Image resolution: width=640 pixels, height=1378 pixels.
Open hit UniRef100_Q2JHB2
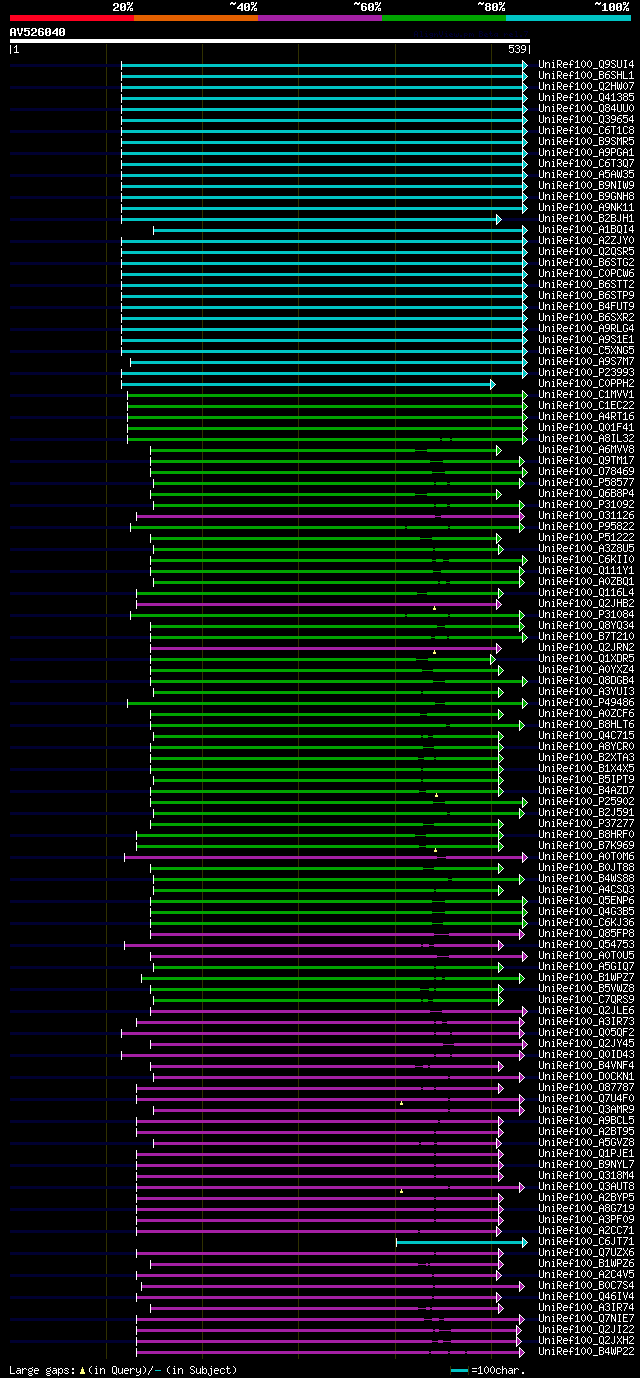coord(586,603)
